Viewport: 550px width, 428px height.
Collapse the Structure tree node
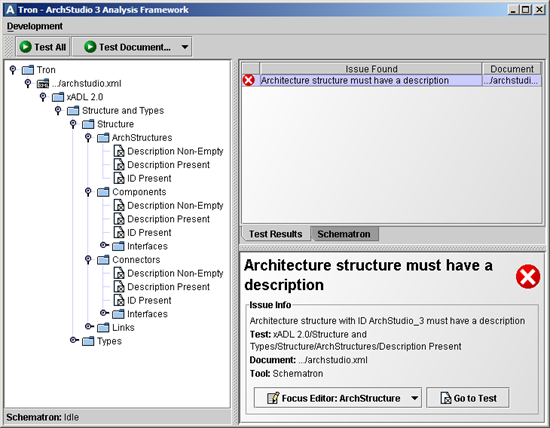73,124
